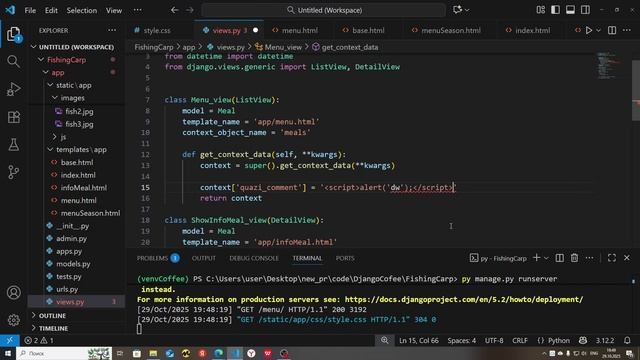
Task: Open the Copilot chat icon in title bar
Action: click(x=457, y=10)
